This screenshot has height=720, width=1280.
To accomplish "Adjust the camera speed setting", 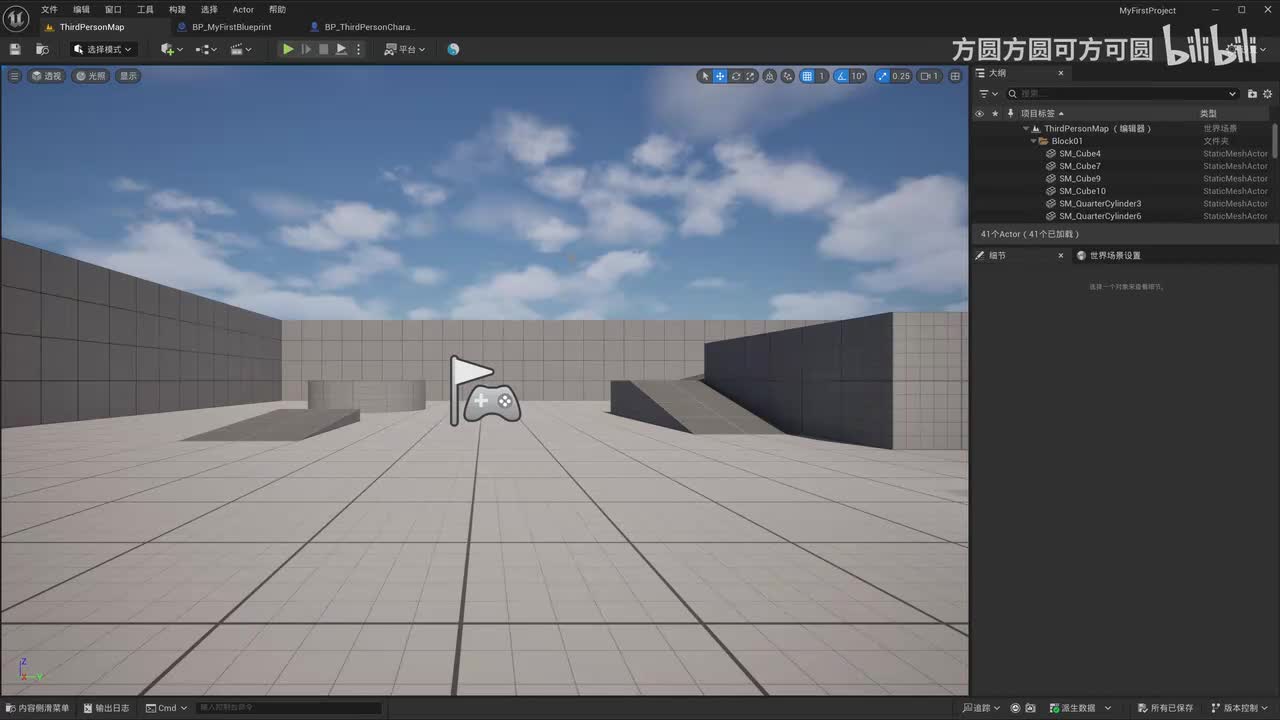I will point(929,76).
